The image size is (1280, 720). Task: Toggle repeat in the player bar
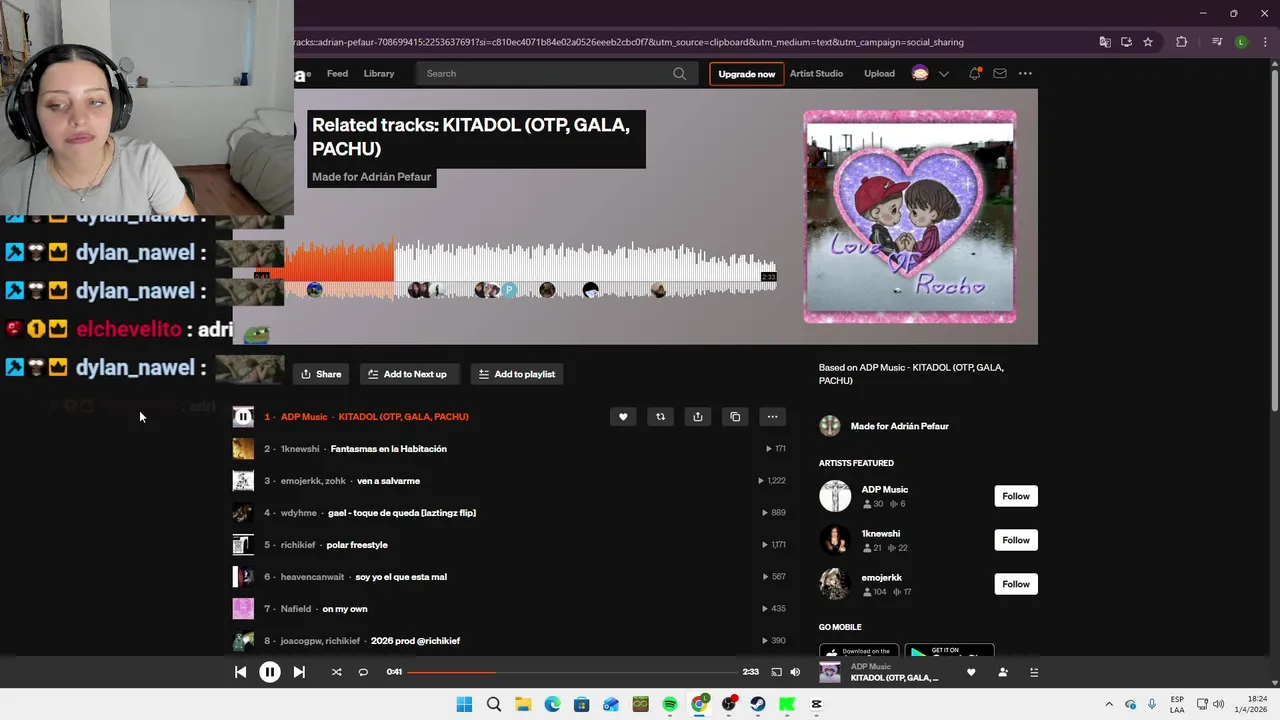(x=363, y=672)
